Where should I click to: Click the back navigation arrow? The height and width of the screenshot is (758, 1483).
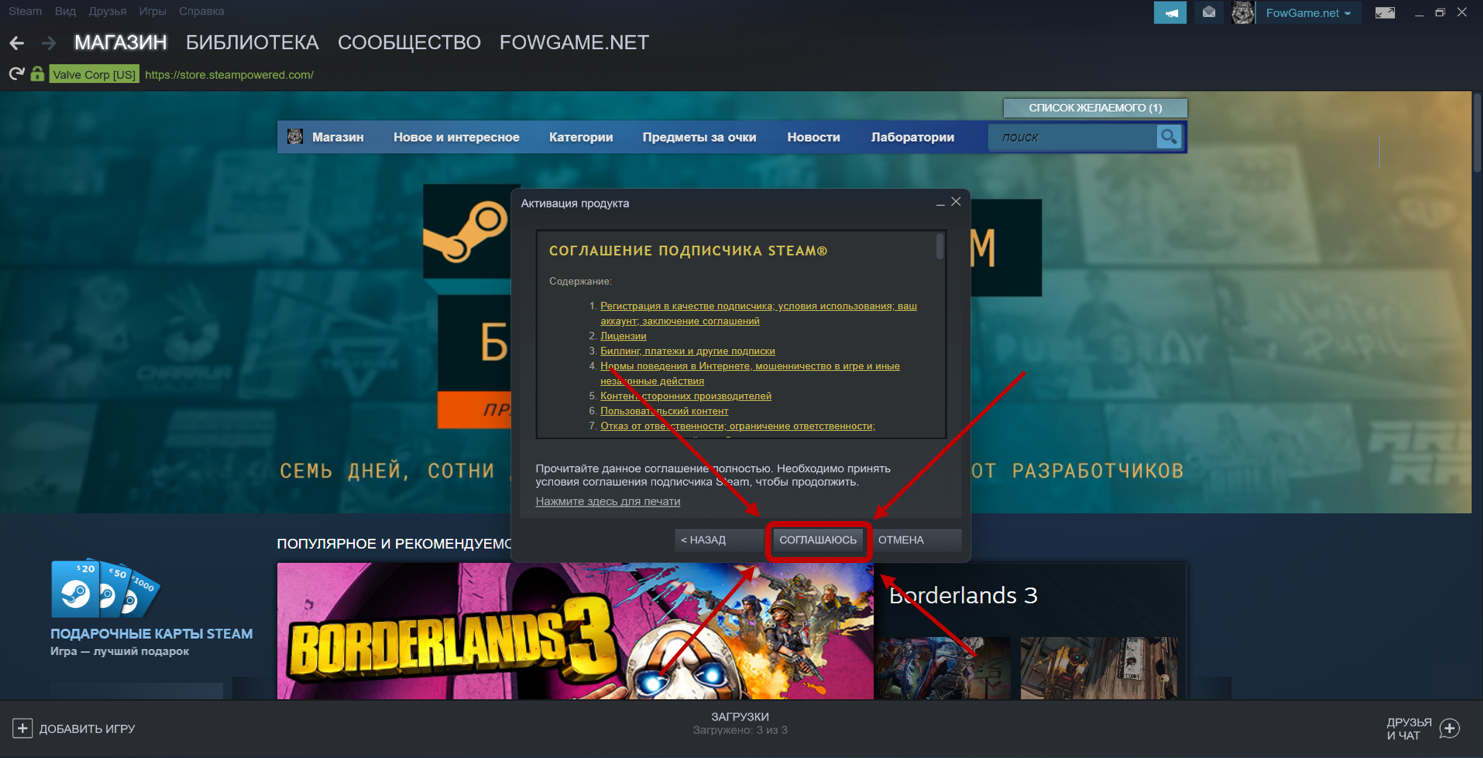17,43
